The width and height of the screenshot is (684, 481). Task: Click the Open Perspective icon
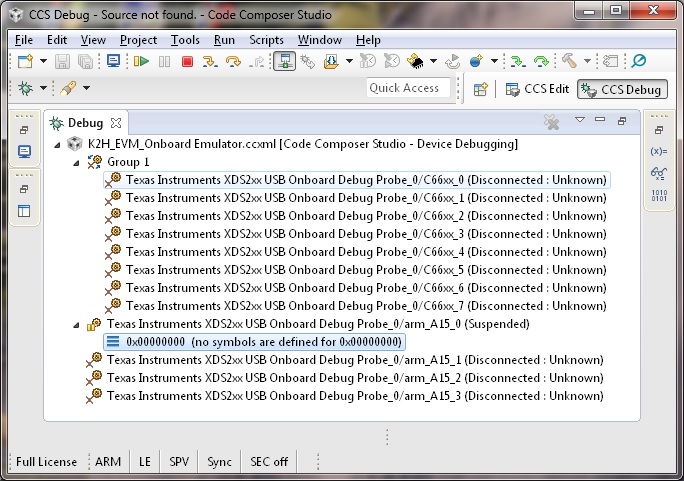[x=481, y=89]
